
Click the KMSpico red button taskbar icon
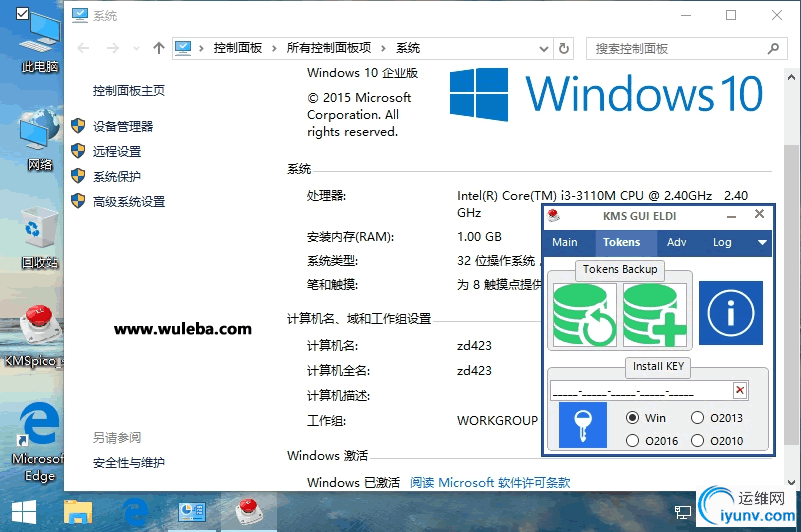pos(249,512)
